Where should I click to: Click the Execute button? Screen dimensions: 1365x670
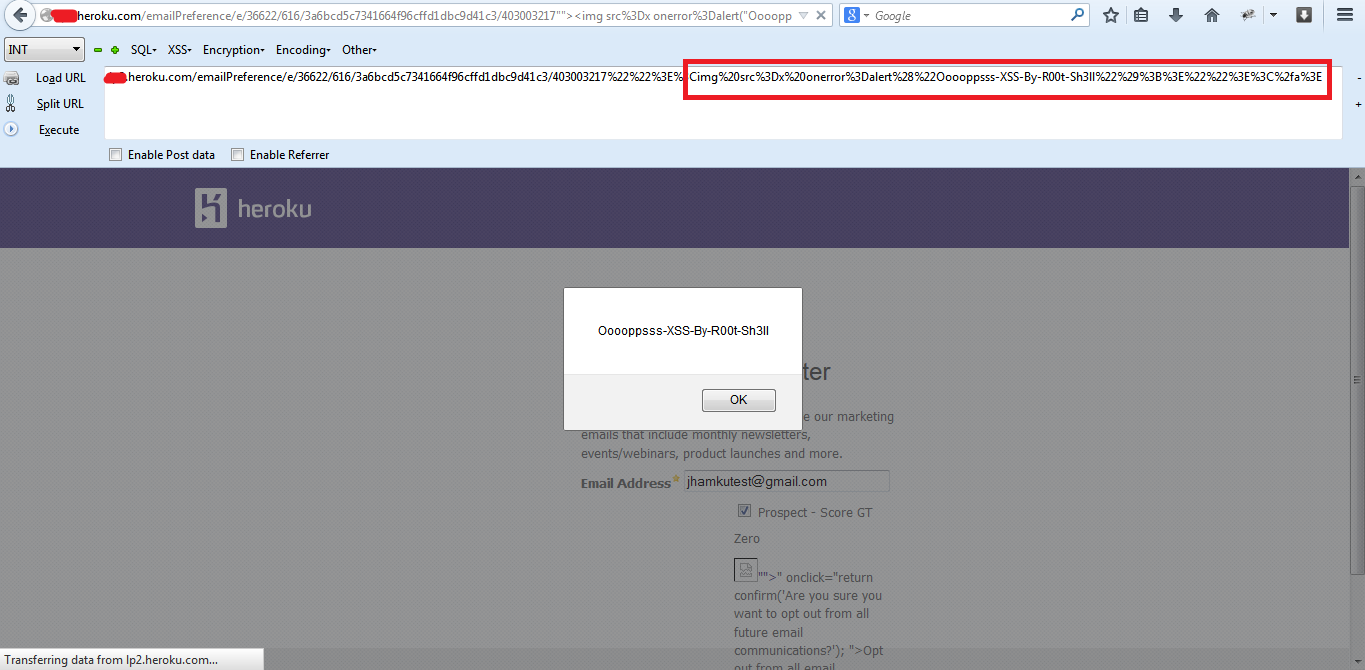(59, 130)
